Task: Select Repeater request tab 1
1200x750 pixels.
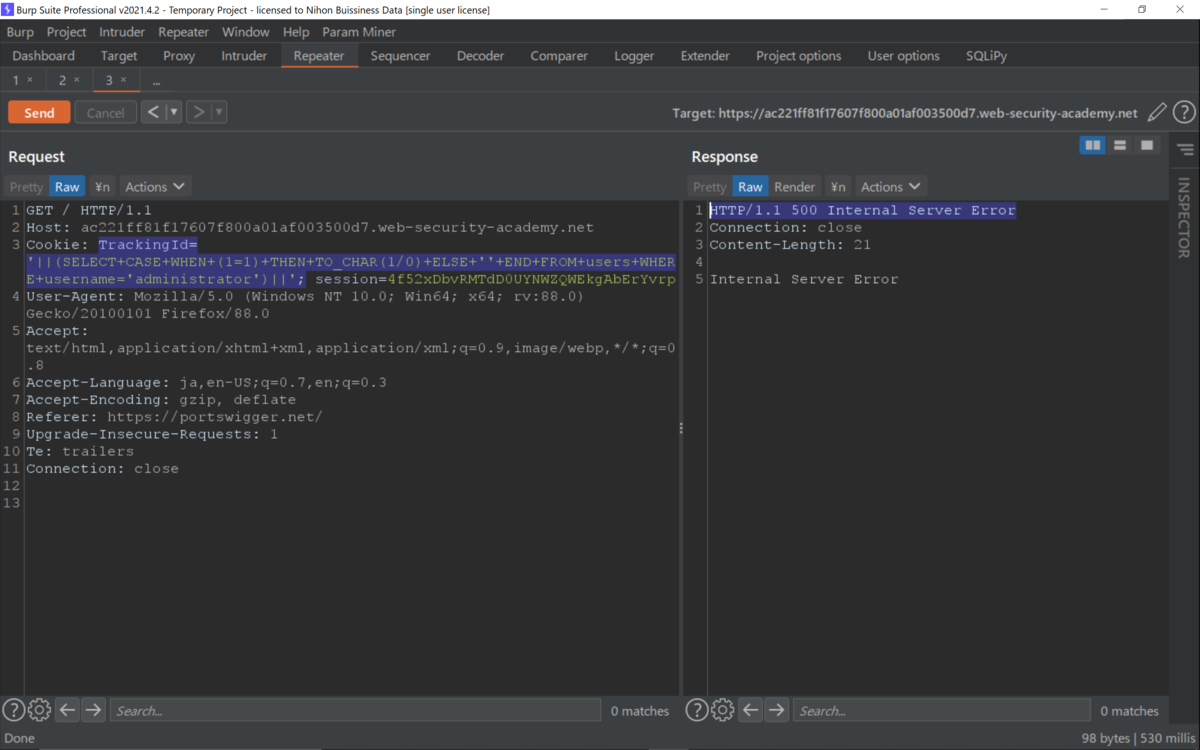Action: coord(17,80)
